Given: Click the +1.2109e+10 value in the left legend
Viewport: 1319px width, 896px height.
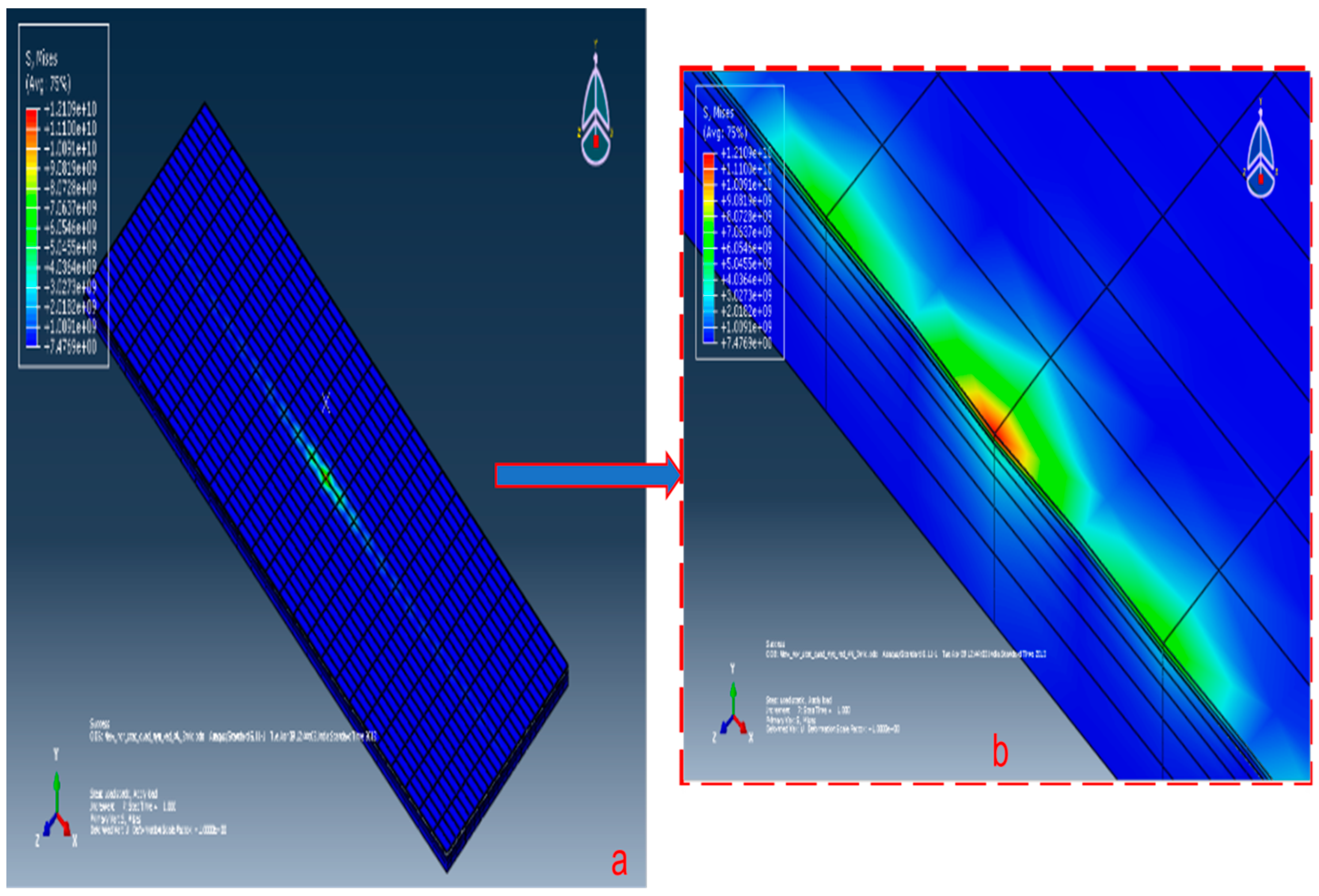Looking at the screenshot, I should [x=70, y=108].
